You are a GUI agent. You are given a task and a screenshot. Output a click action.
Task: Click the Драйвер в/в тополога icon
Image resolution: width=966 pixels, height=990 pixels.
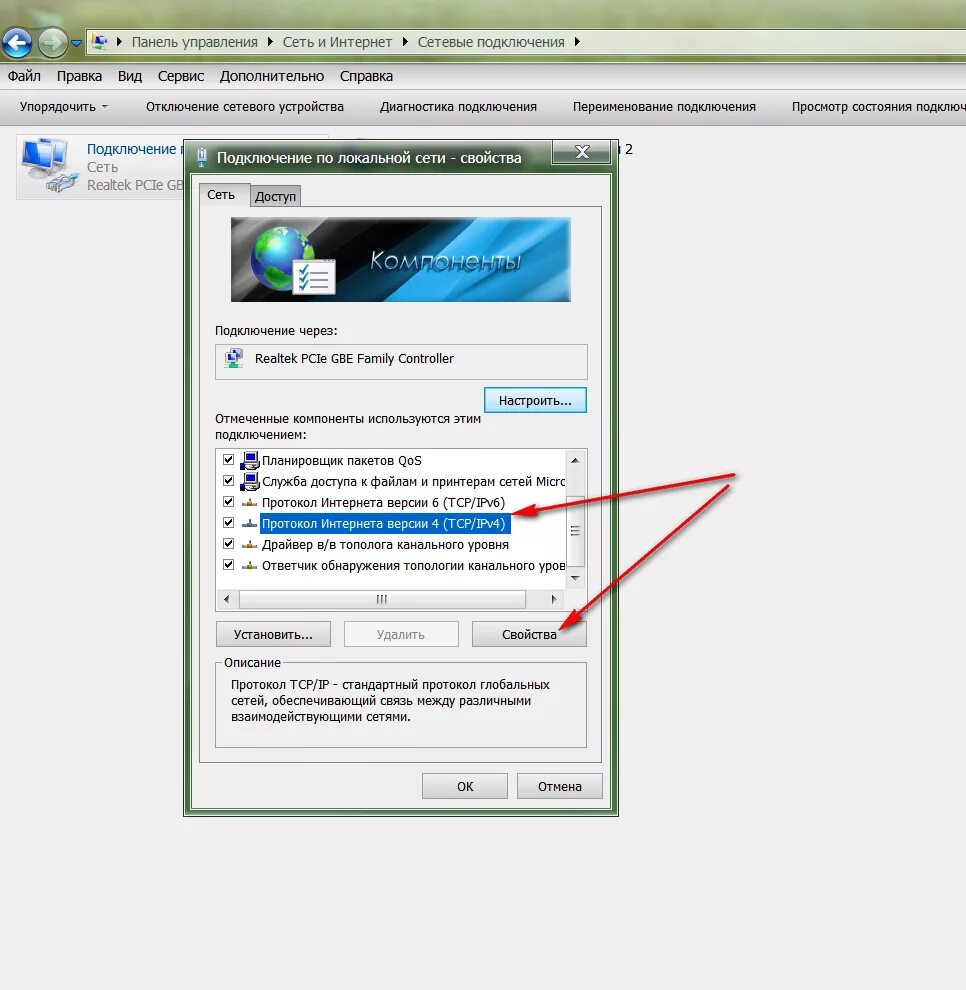(x=250, y=544)
